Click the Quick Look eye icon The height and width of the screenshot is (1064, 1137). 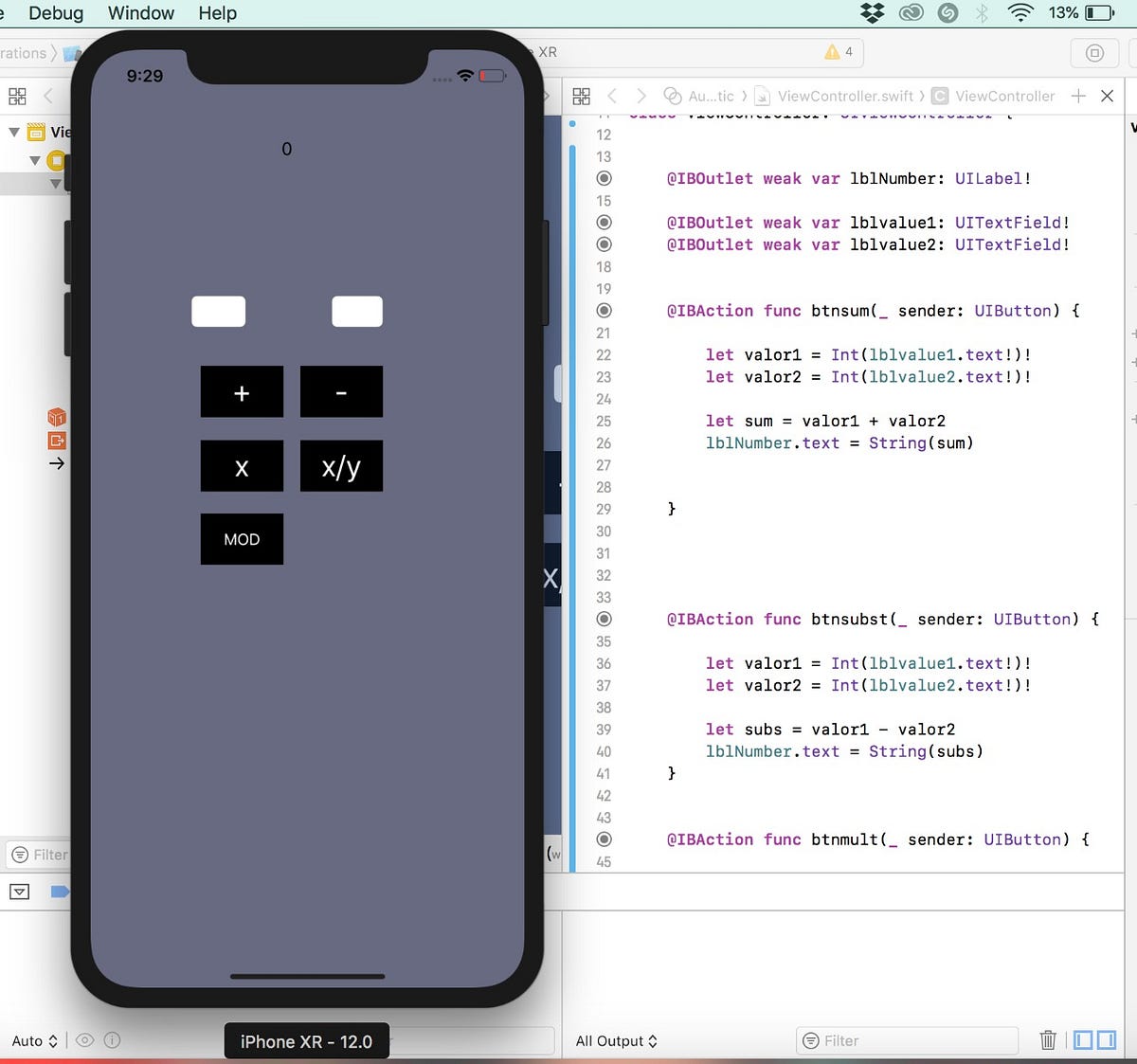84,1040
